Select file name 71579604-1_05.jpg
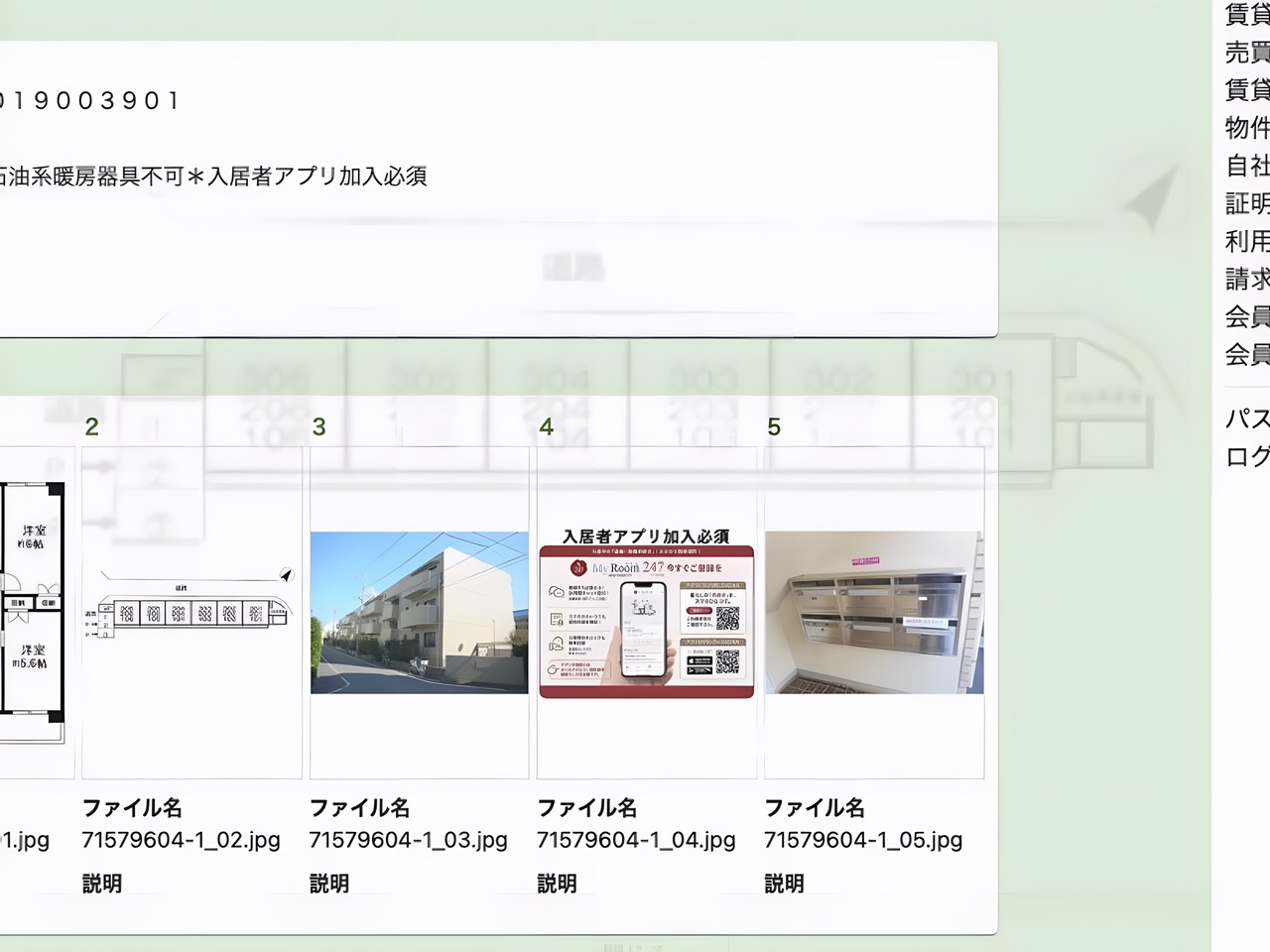Viewport: 1270px width, 952px height. click(863, 841)
